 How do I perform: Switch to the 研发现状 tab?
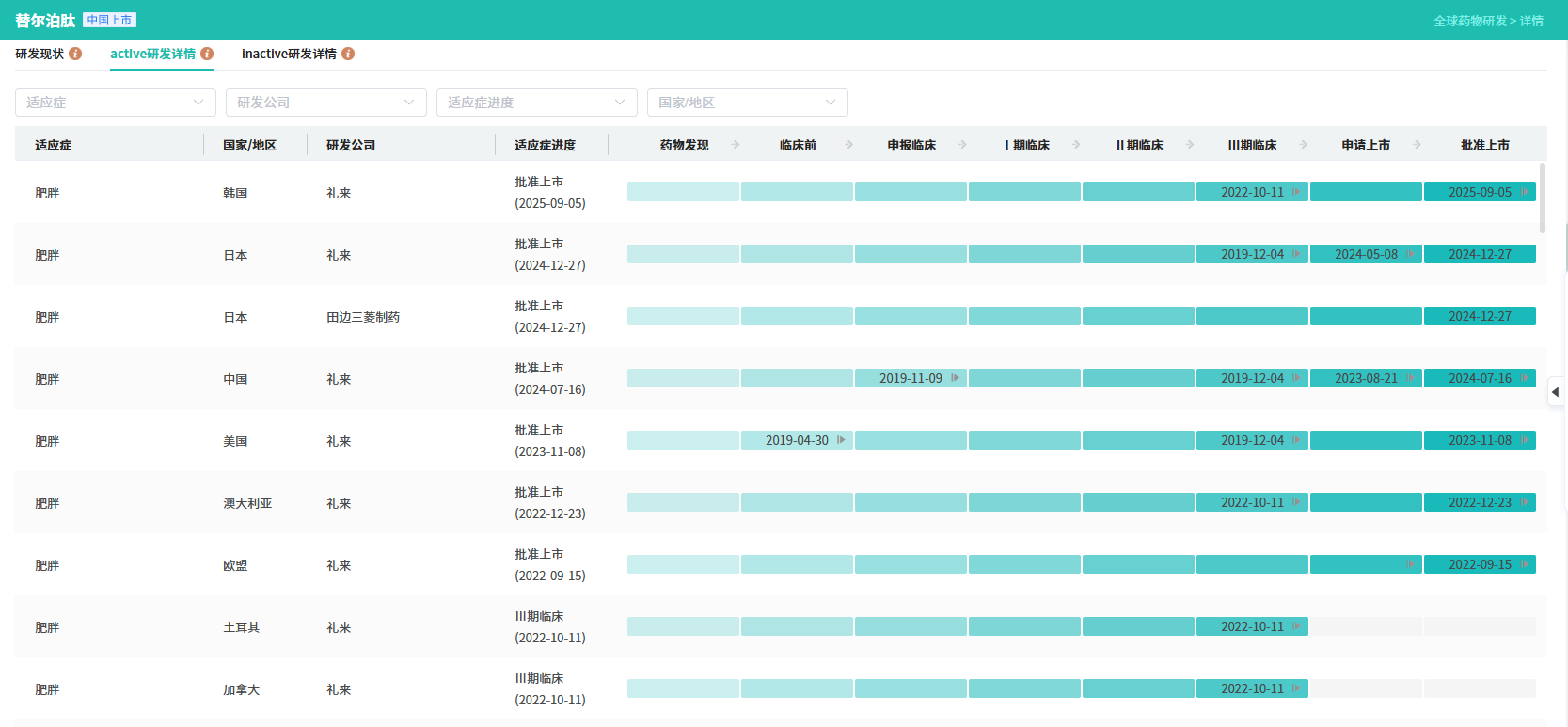pos(40,54)
